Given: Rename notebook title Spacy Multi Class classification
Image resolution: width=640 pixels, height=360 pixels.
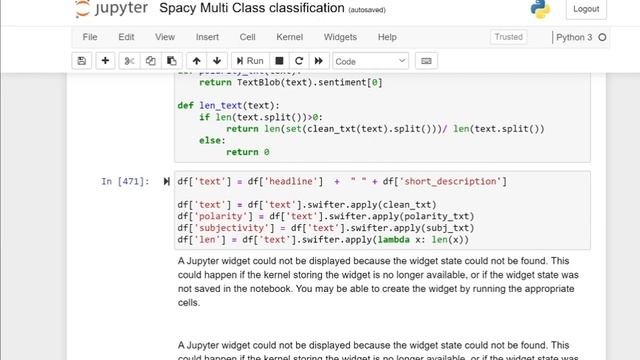Looking at the screenshot, I should coord(252,8).
